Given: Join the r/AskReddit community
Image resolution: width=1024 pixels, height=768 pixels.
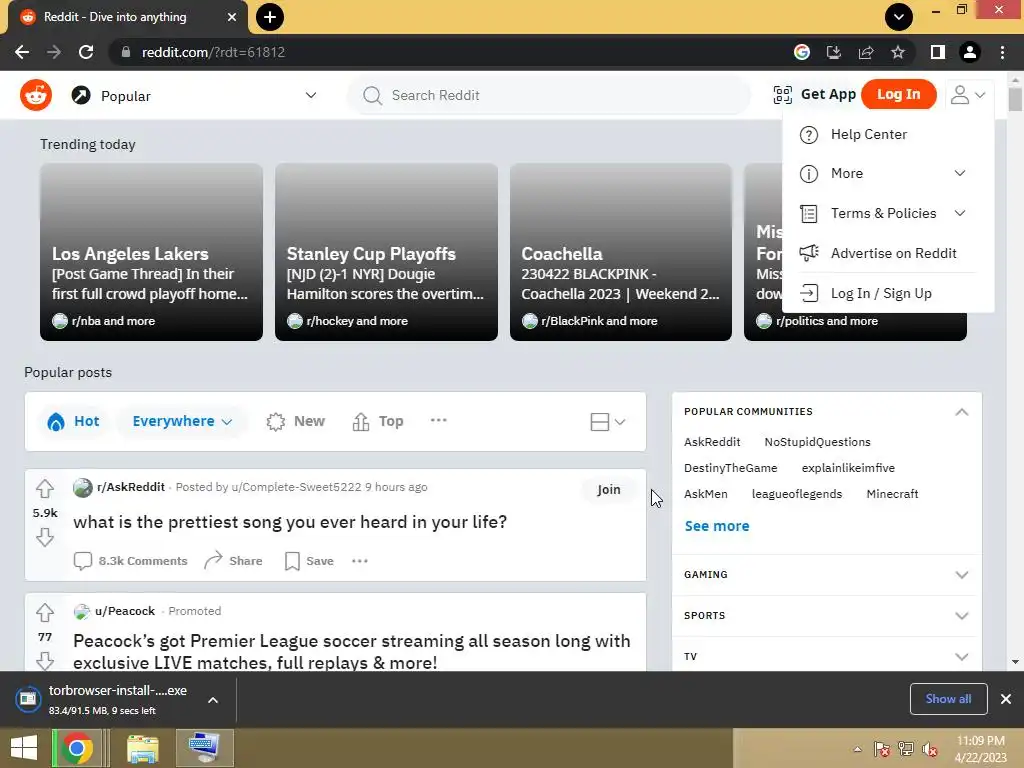Looking at the screenshot, I should point(609,490).
